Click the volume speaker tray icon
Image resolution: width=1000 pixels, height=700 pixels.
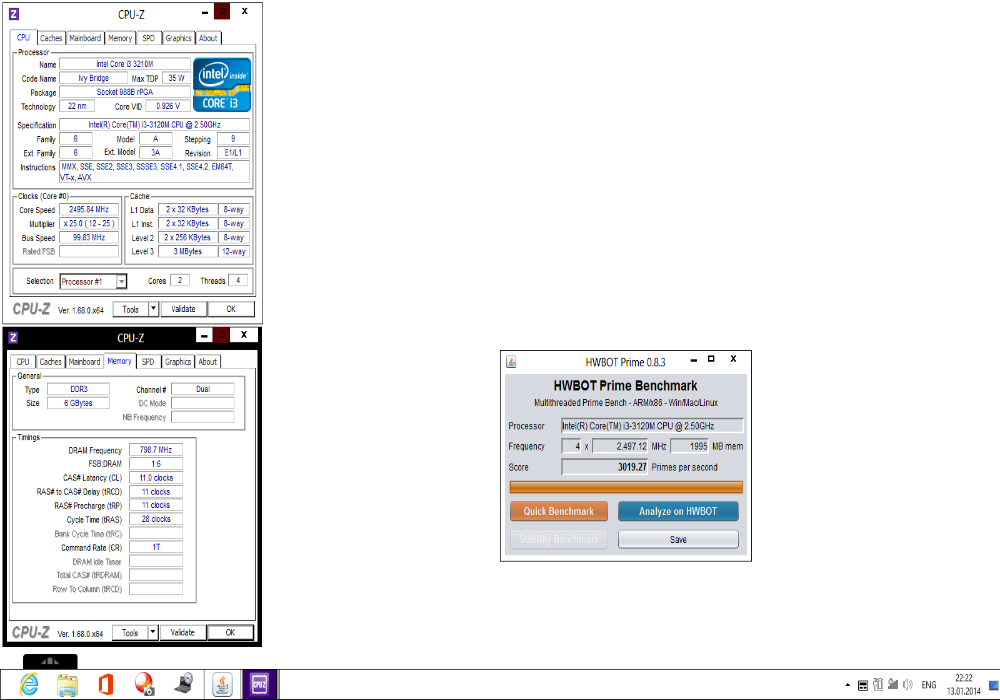(x=908, y=685)
